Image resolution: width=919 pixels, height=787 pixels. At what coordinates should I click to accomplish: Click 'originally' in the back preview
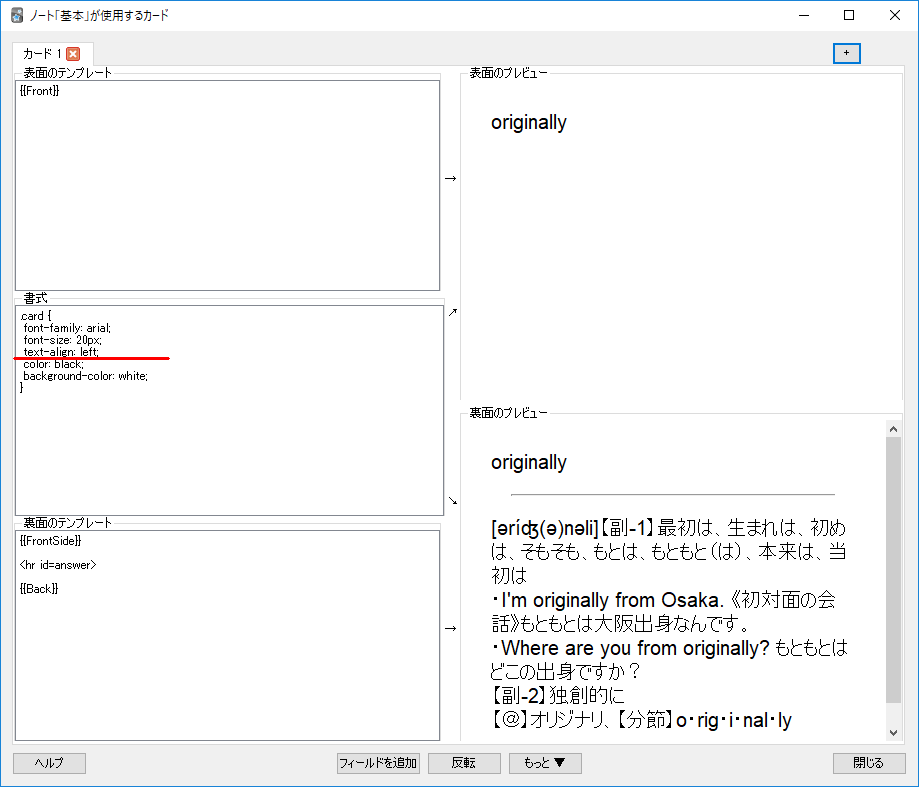point(529,462)
